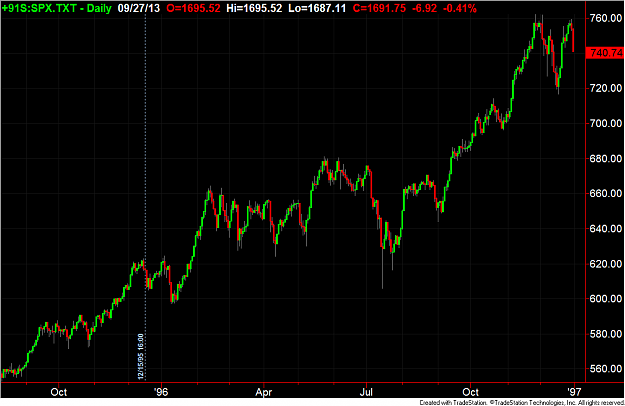Click the 12/15/95 16:00 vertical marker label
The image size is (625, 406).
pos(141,357)
